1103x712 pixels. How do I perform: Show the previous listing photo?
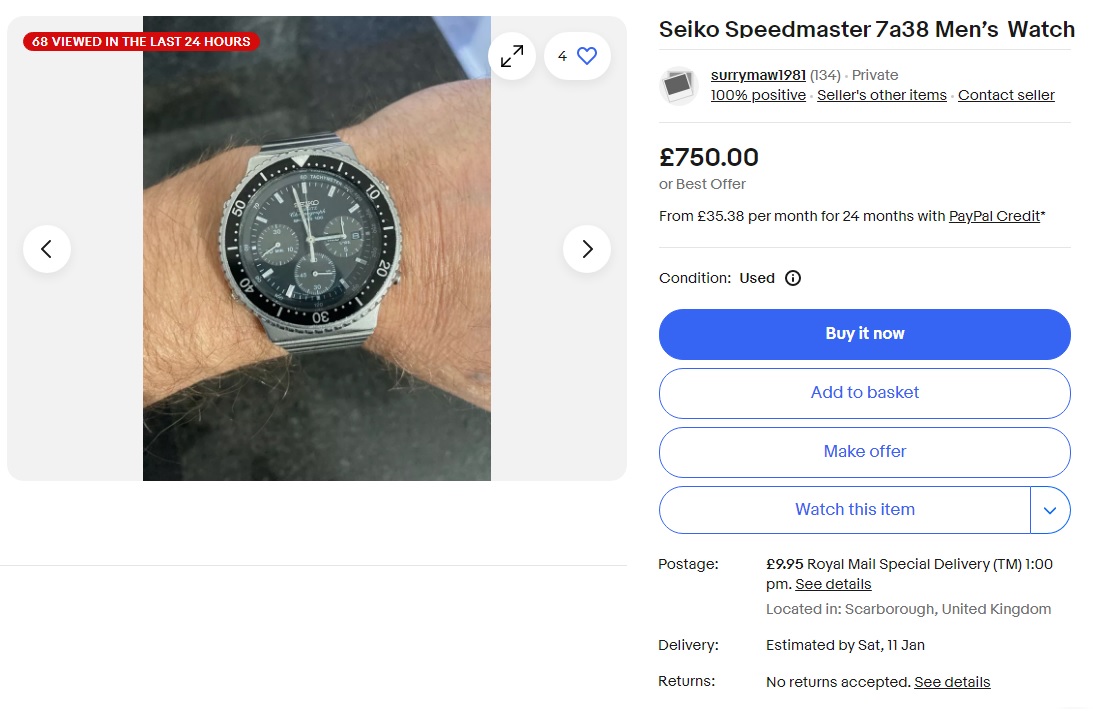coord(47,248)
